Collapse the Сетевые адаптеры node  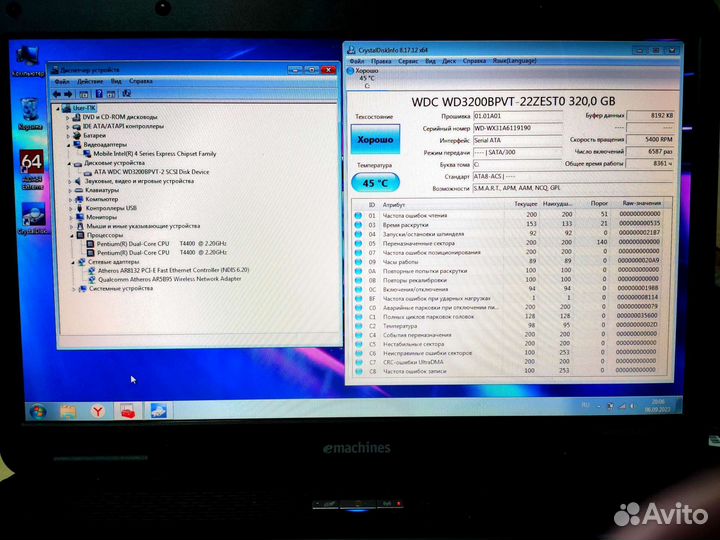73,262
